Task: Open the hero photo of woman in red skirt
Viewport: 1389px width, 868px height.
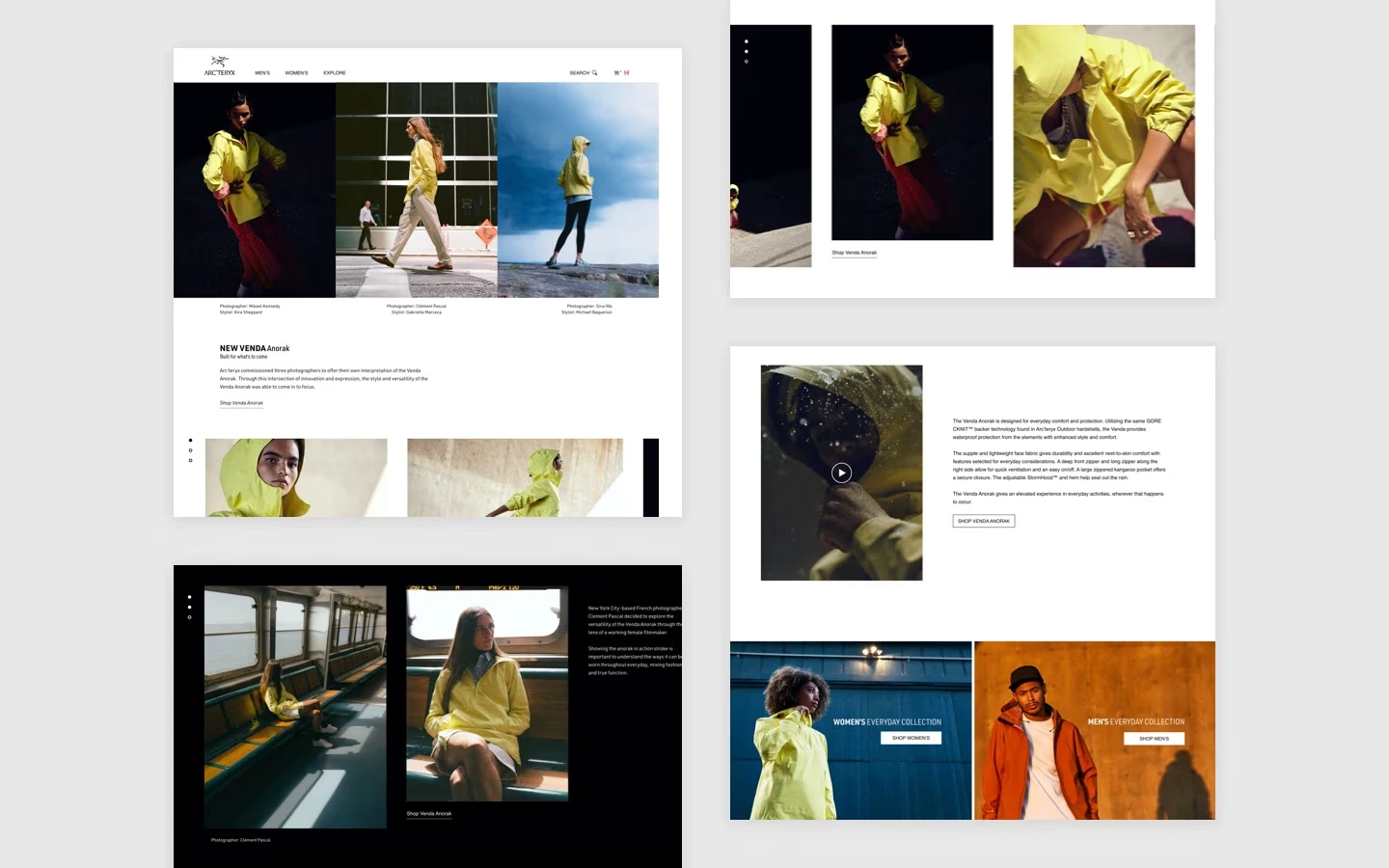Action: tap(255, 190)
